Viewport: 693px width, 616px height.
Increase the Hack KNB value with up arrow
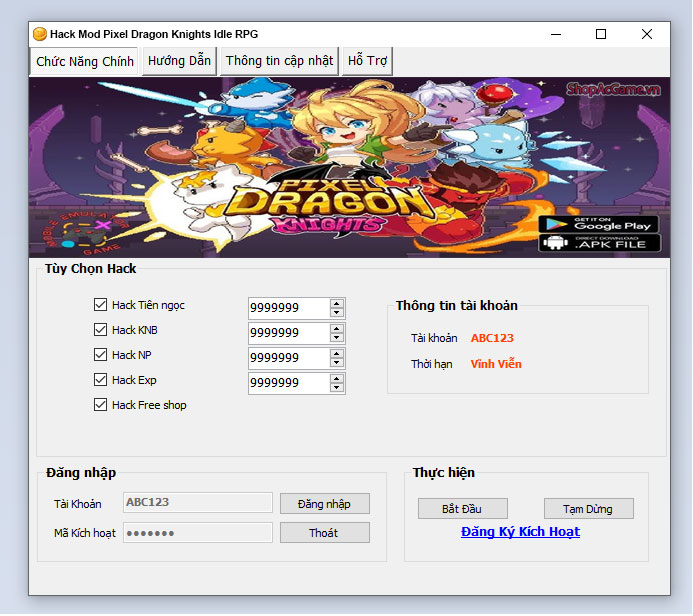click(337, 329)
